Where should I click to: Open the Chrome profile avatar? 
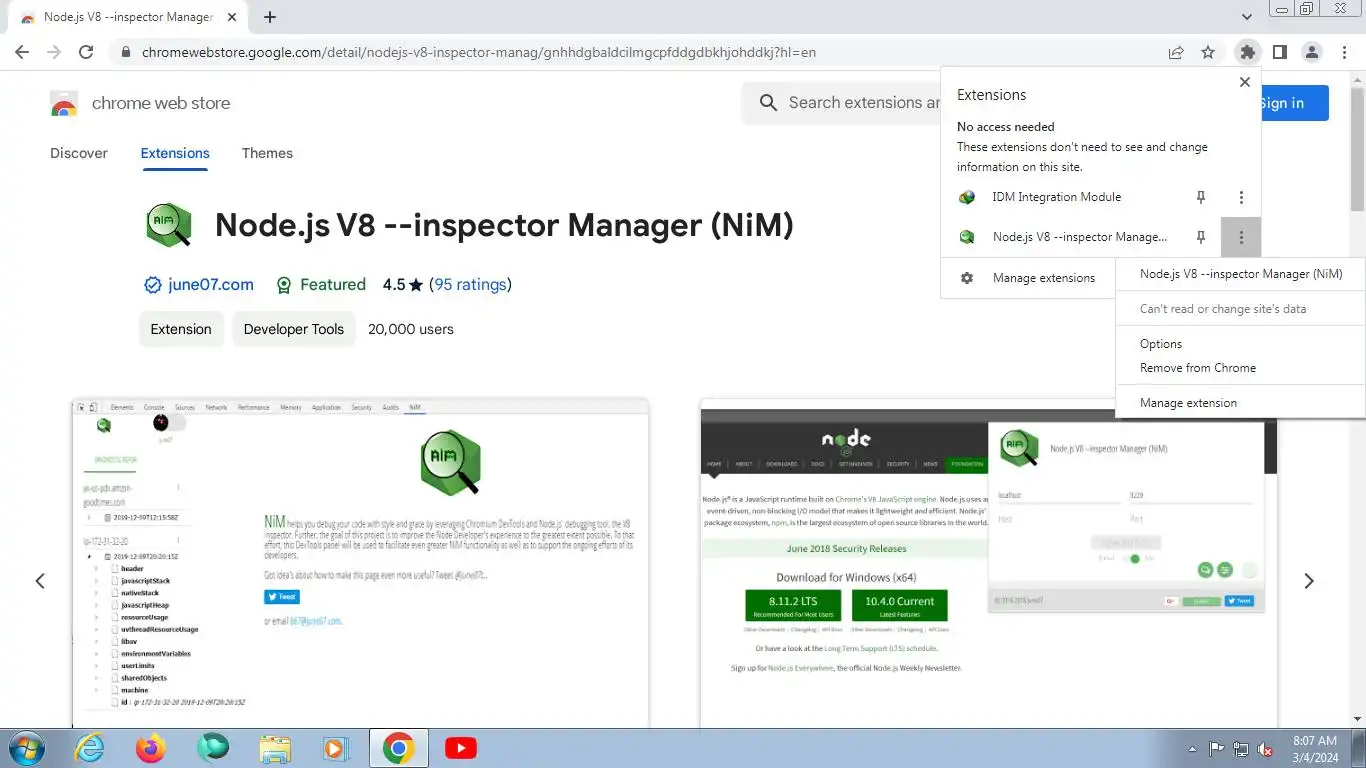1312,52
